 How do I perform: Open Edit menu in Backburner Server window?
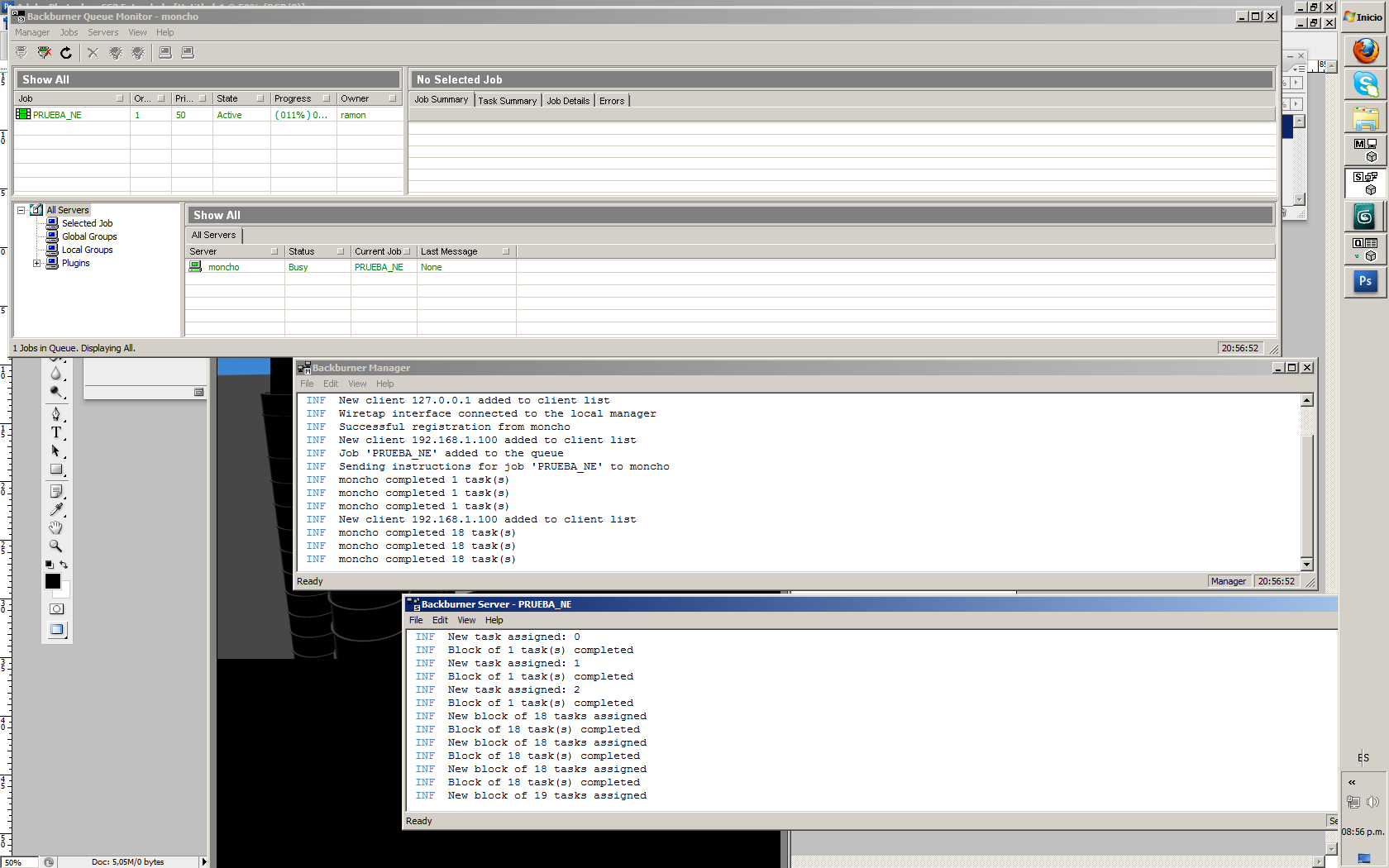[440, 620]
